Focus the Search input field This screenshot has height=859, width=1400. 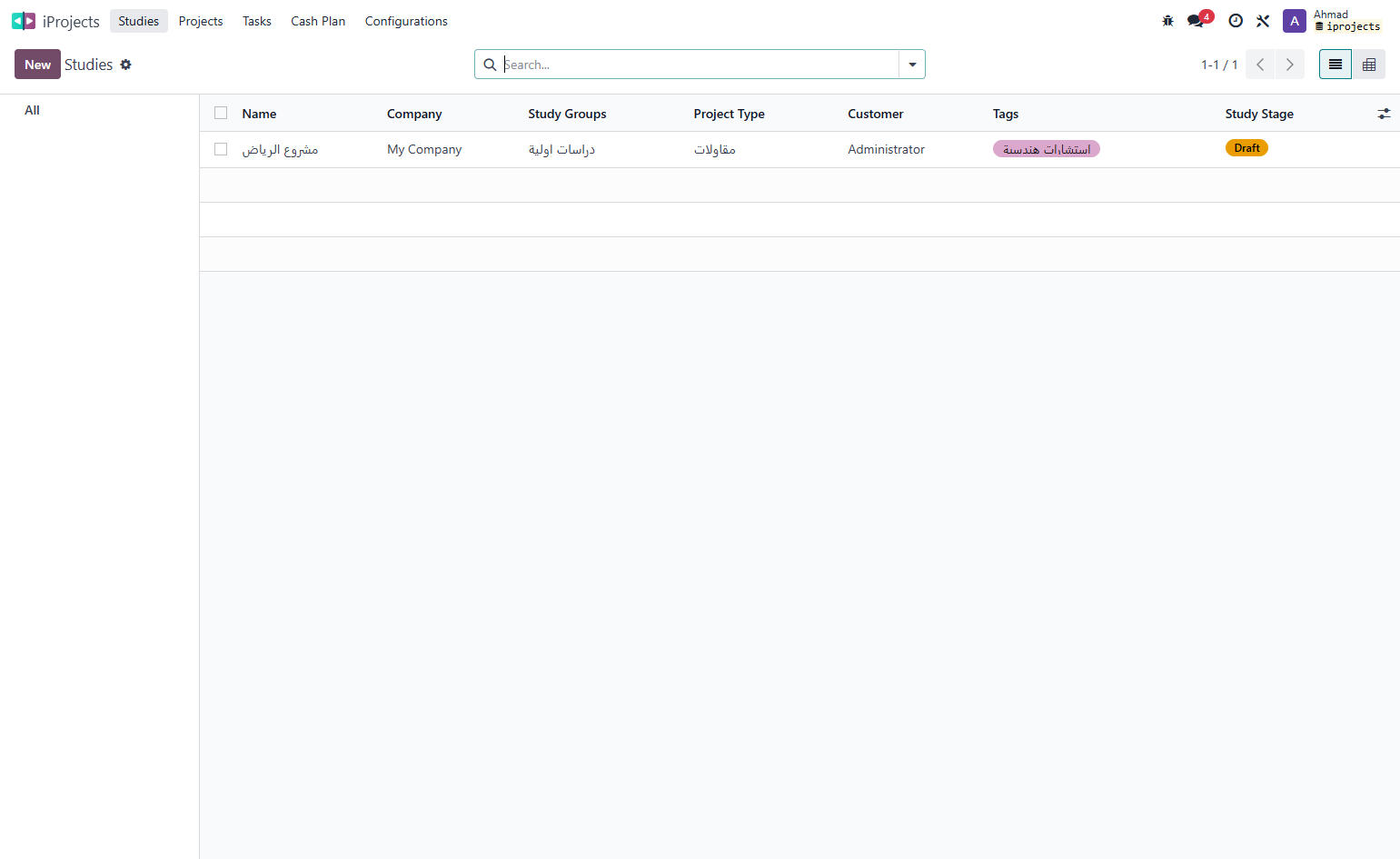pos(700,65)
